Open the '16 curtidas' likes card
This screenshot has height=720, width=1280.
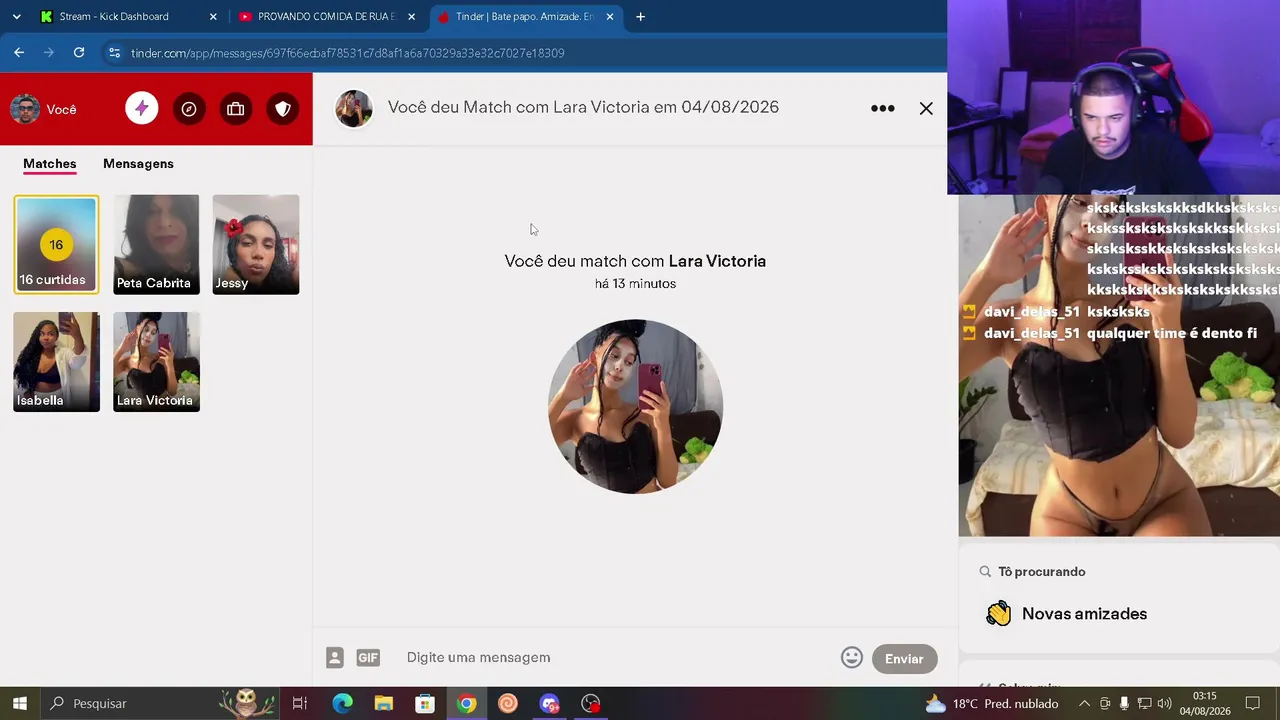coord(56,244)
